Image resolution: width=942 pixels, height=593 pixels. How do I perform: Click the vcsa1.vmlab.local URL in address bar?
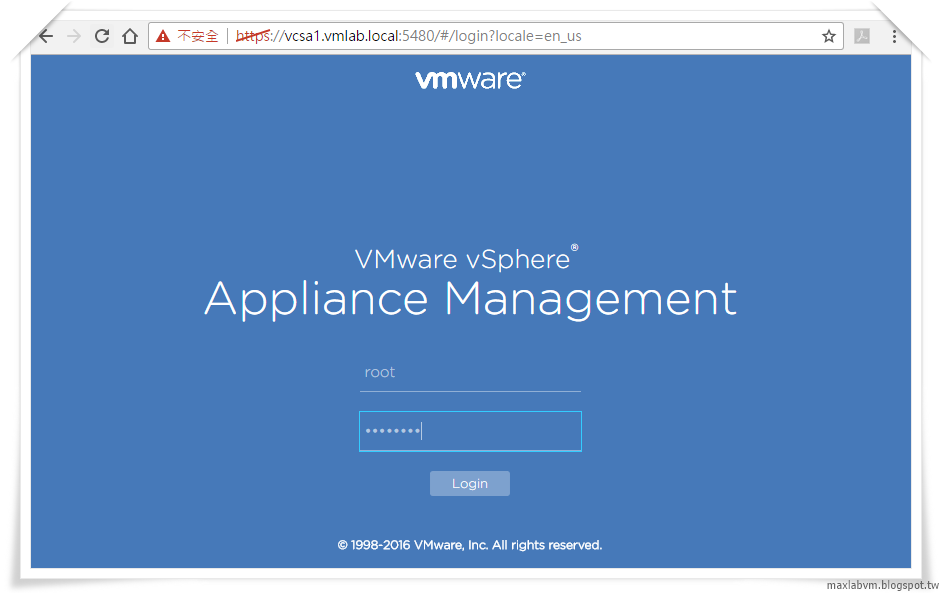point(409,36)
